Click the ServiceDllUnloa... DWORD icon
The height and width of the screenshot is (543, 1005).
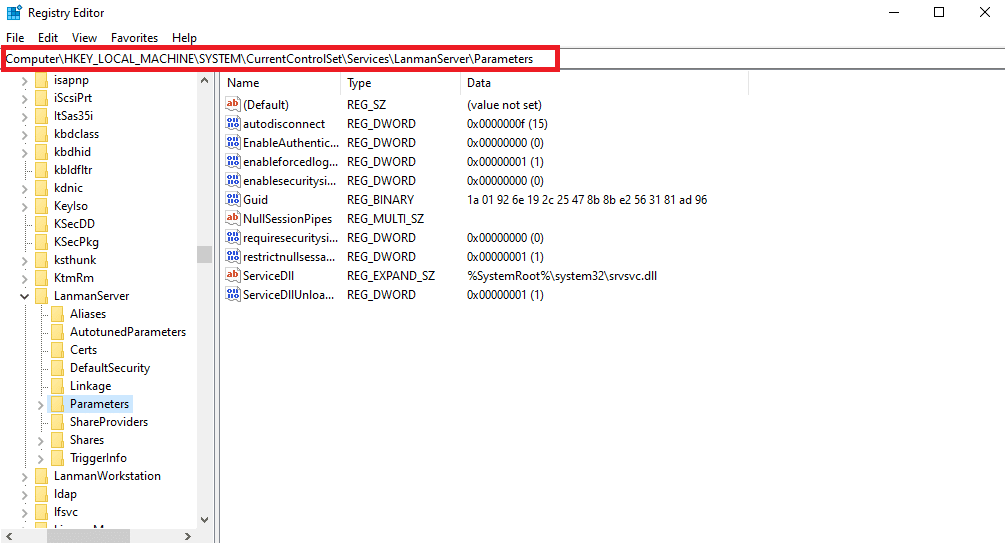pyautogui.click(x=233, y=294)
